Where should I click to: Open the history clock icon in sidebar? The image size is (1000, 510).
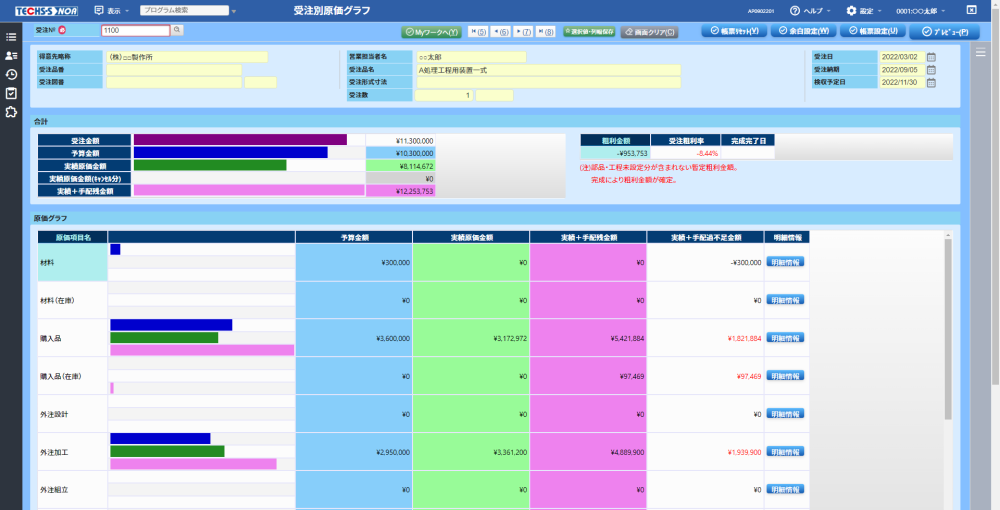click(x=11, y=74)
